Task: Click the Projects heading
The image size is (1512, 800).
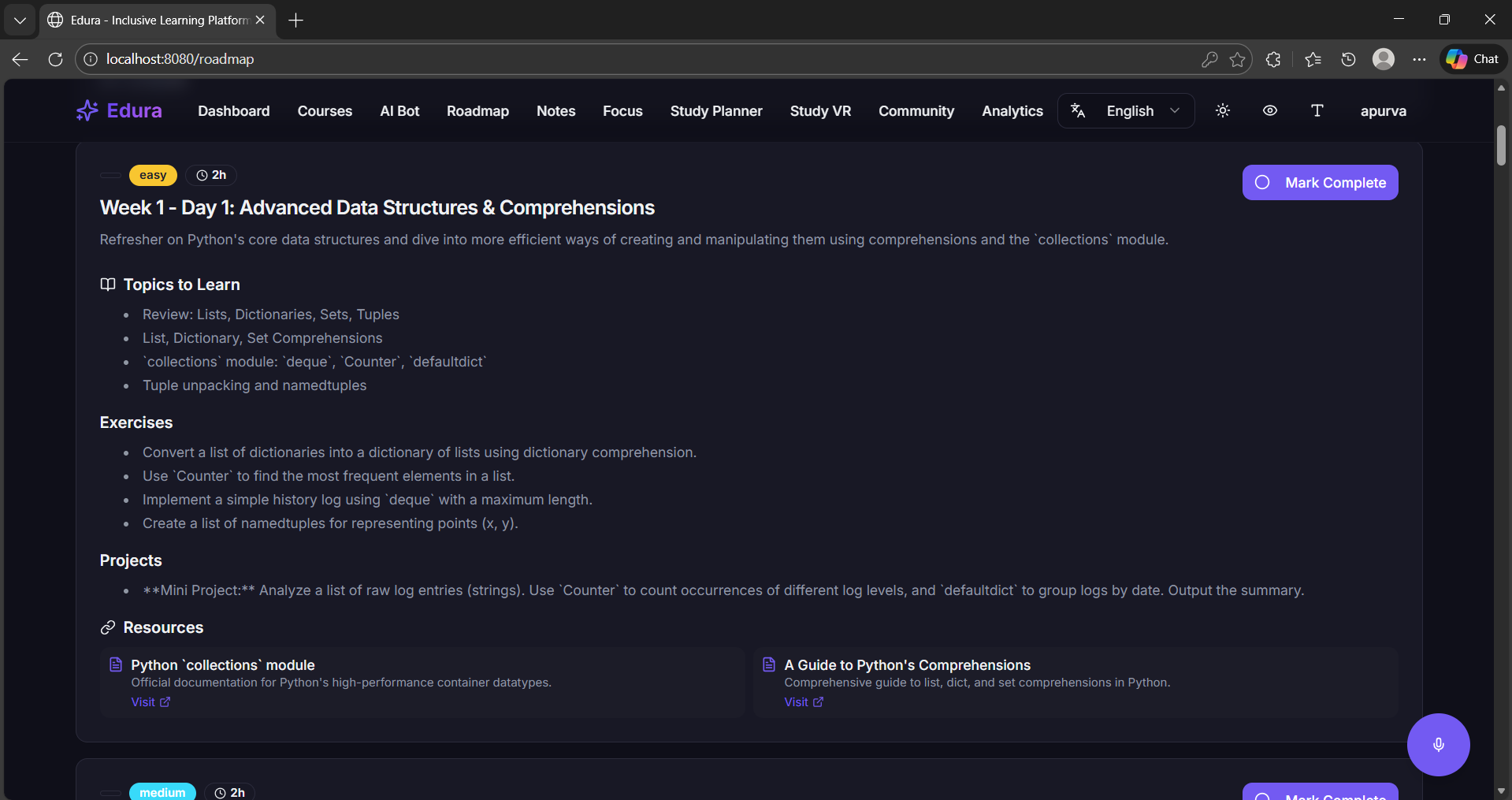Action: 131,560
